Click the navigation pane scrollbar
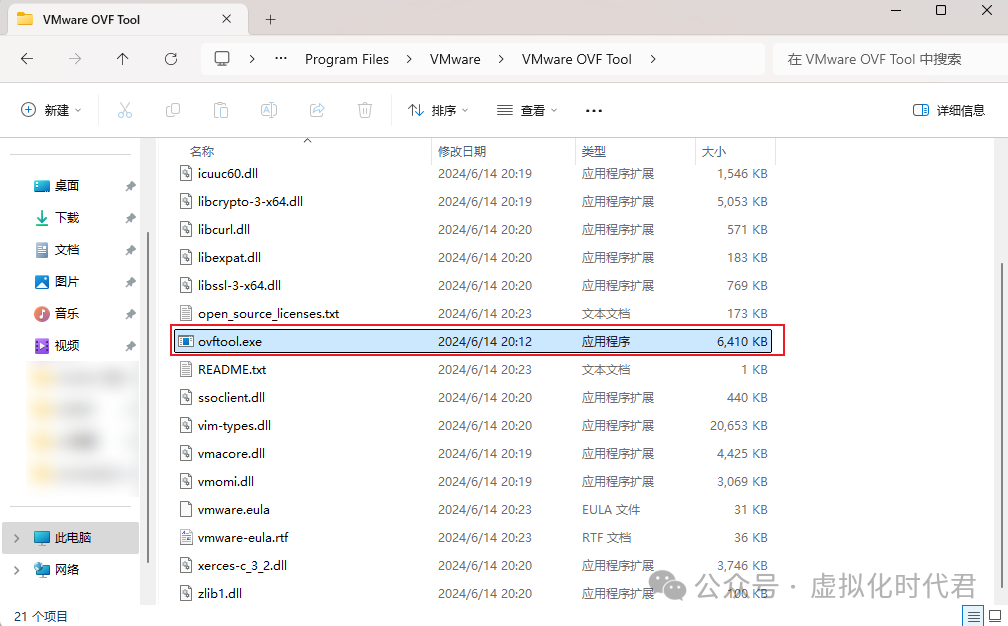The image size is (1008, 626). tap(148, 397)
